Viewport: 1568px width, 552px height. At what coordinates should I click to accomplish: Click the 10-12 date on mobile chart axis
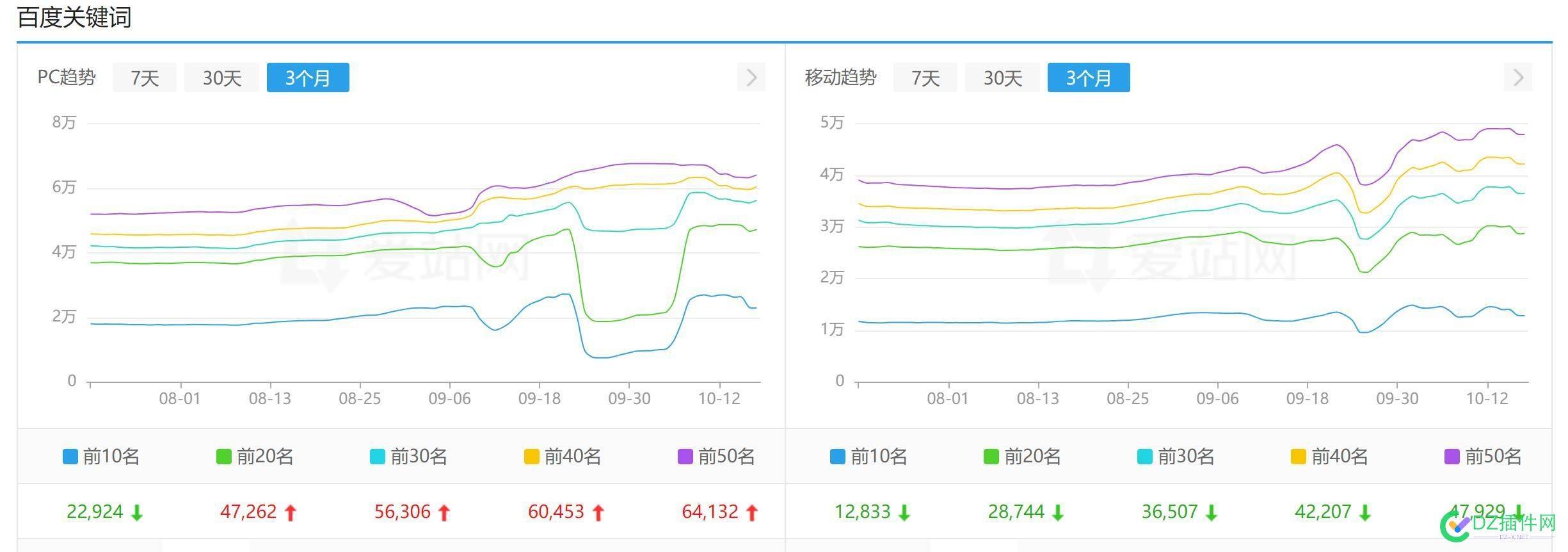[1487, 398]
